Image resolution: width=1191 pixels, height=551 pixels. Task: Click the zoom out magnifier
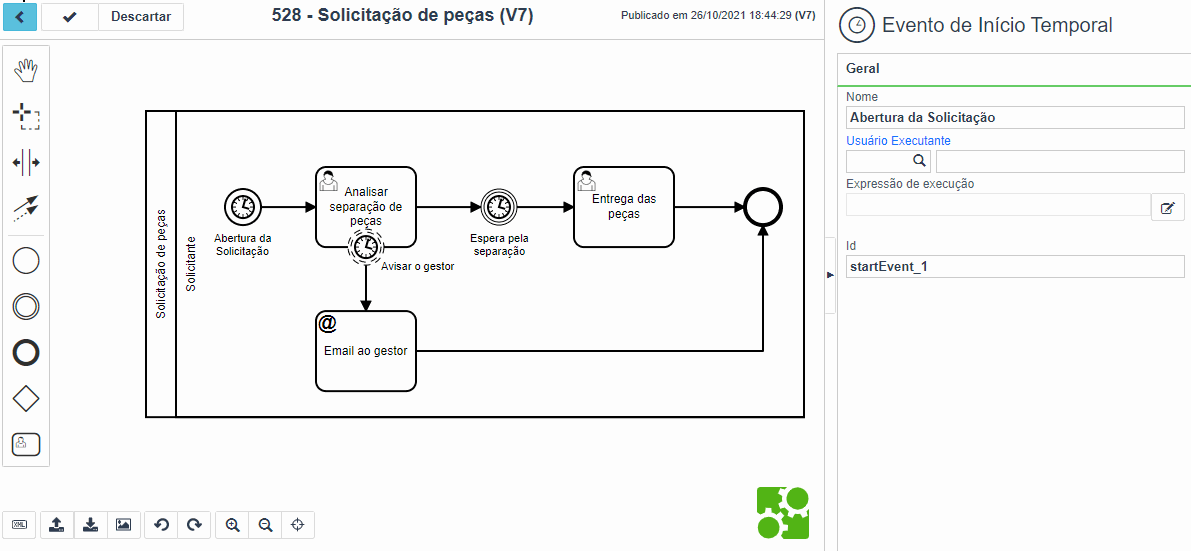point(265,524)
